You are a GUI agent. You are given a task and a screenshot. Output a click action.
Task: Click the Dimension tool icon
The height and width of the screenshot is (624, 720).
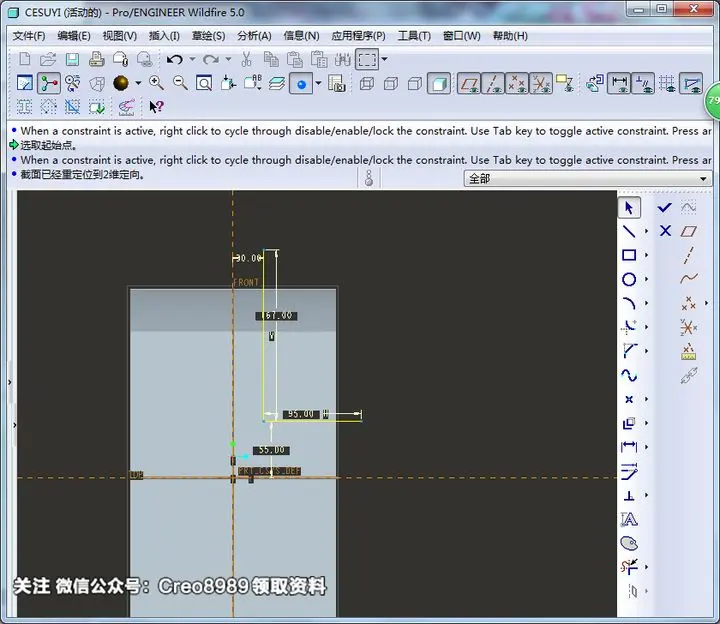click(x=629, y=447)
